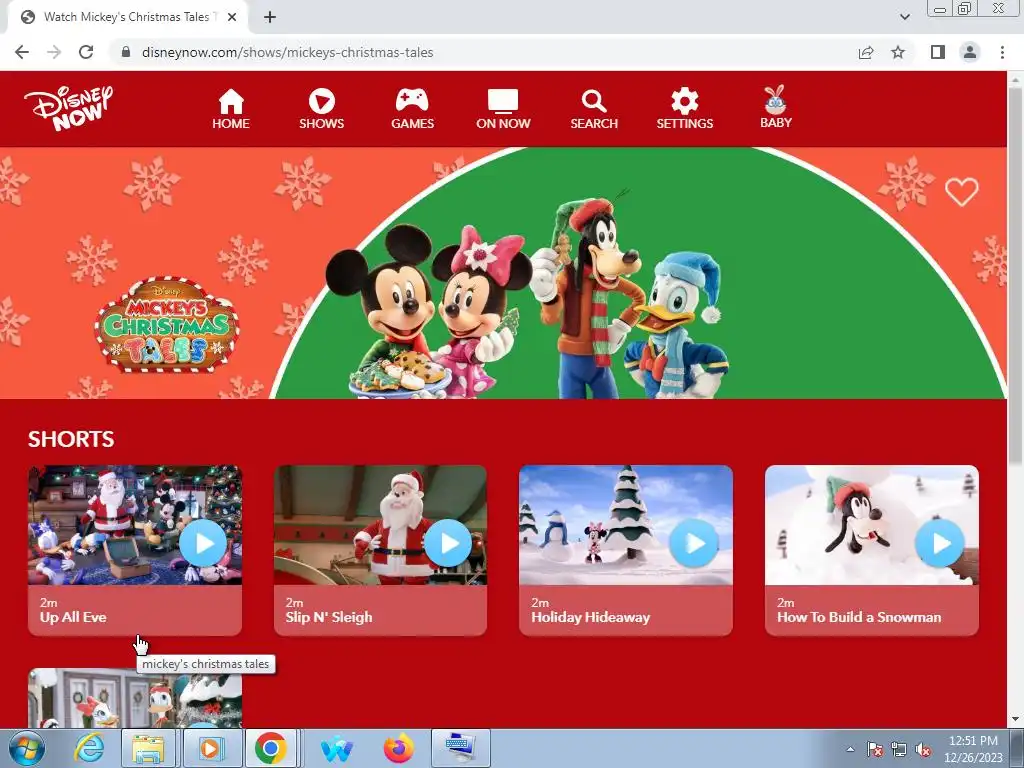The width and height of the screenshot is (1024, 768).
Task: Bookmark this page with the star
Action: point(898,52)
